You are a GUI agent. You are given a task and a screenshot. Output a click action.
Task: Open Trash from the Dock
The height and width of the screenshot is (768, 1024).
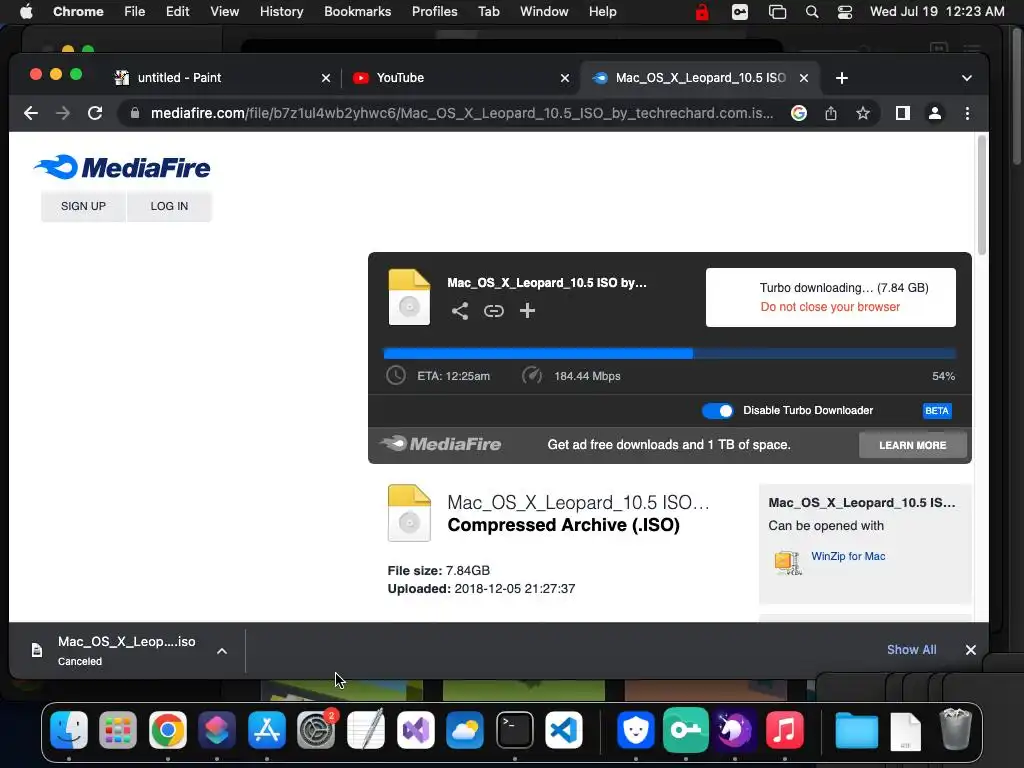955,729
